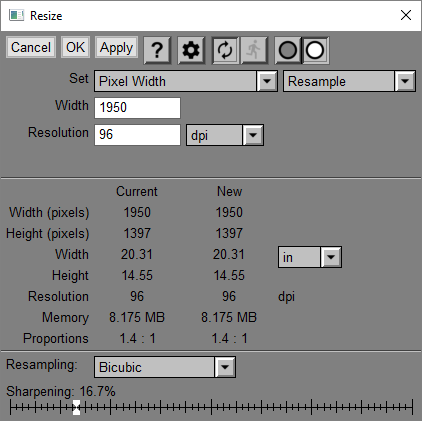Expand the Pixel Width set dropdown
The width and height of the screenshot is (422, 421).
click(x=186, y=81)
